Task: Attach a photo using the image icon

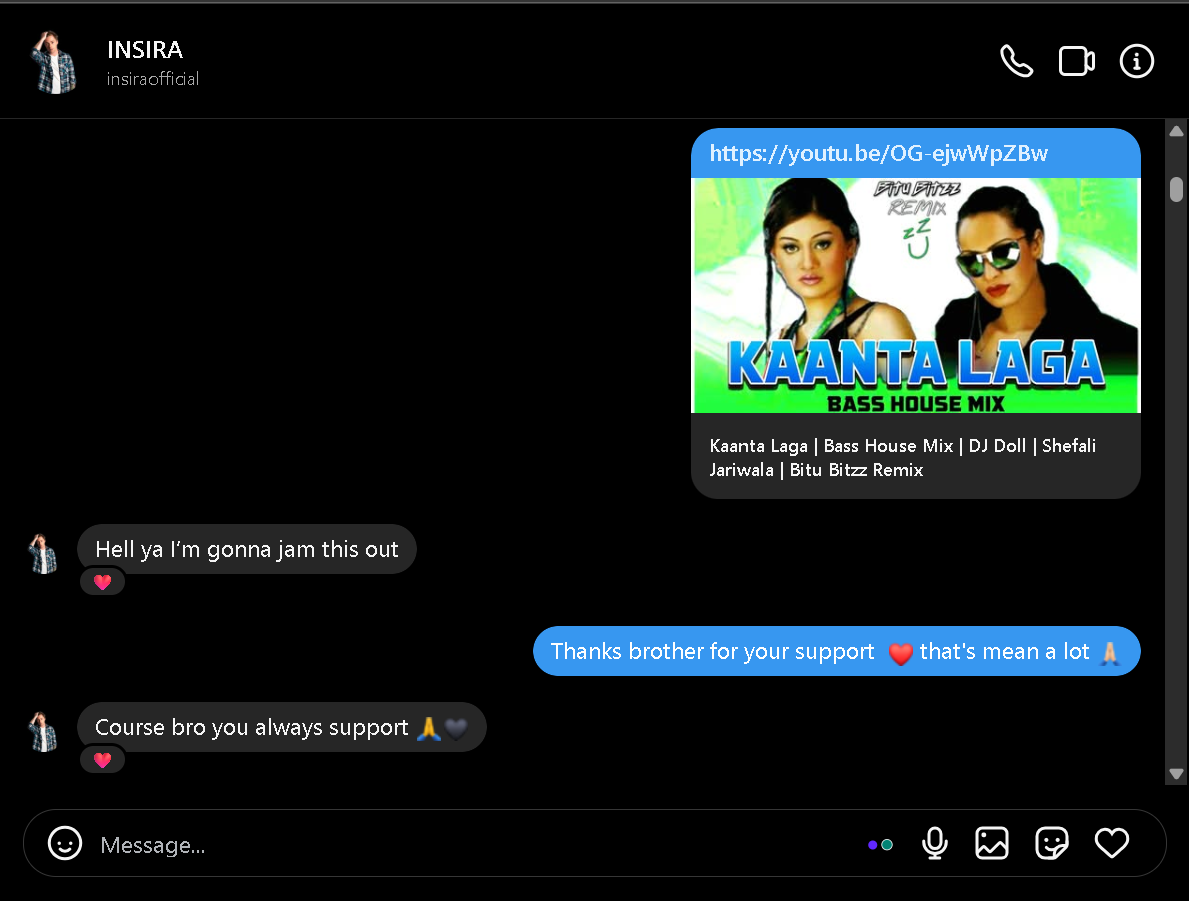Action: point(991,843)
